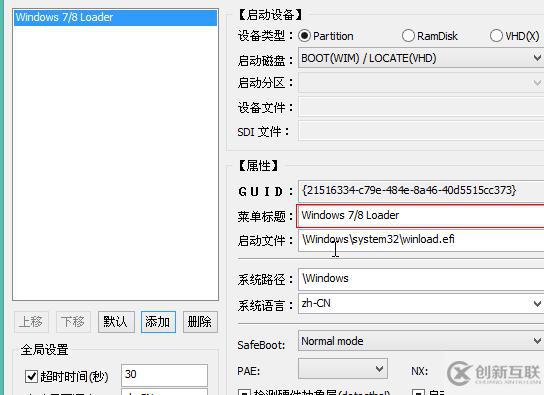The image size is (544, 395).
Task: Click the timeout field showing 30
Action: pyautogui.click(x=164, y=375)
